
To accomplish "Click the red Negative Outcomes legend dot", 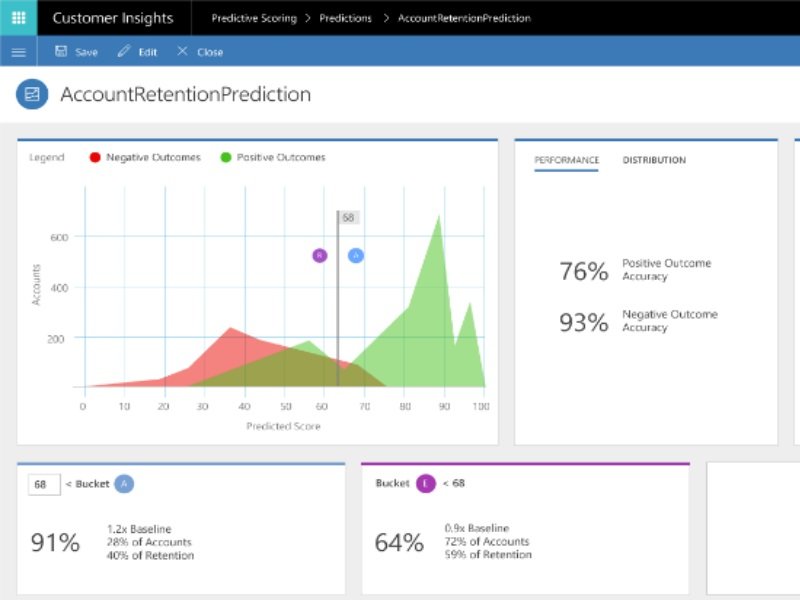I will tap(95, 157).
